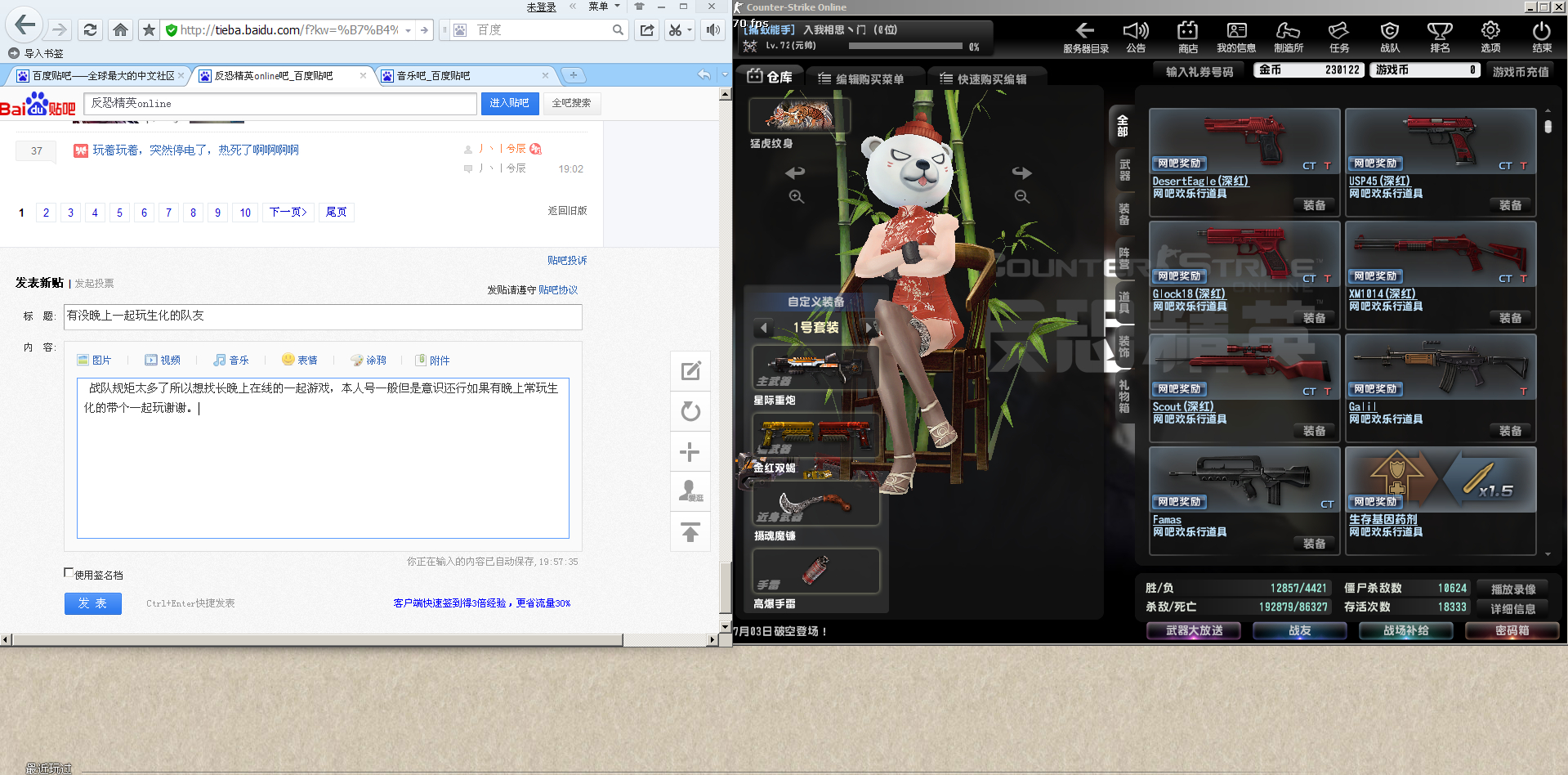Click the 进入贴吧 button
The height and width of the screenshot is (775, 1568).
(510, 104)
